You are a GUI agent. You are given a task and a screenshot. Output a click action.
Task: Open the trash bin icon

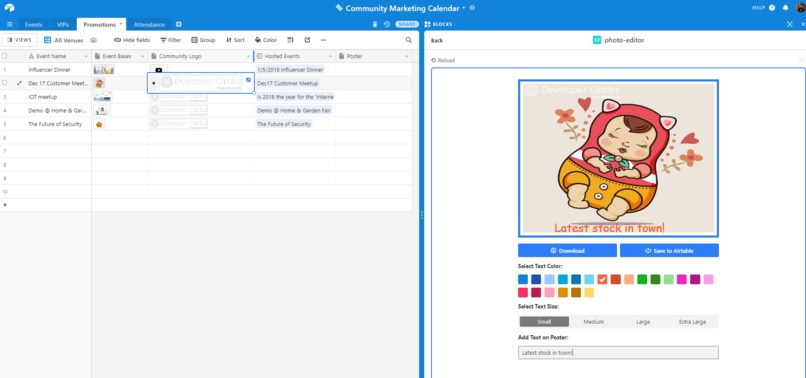pyautogui.click(x=375, y=24)
